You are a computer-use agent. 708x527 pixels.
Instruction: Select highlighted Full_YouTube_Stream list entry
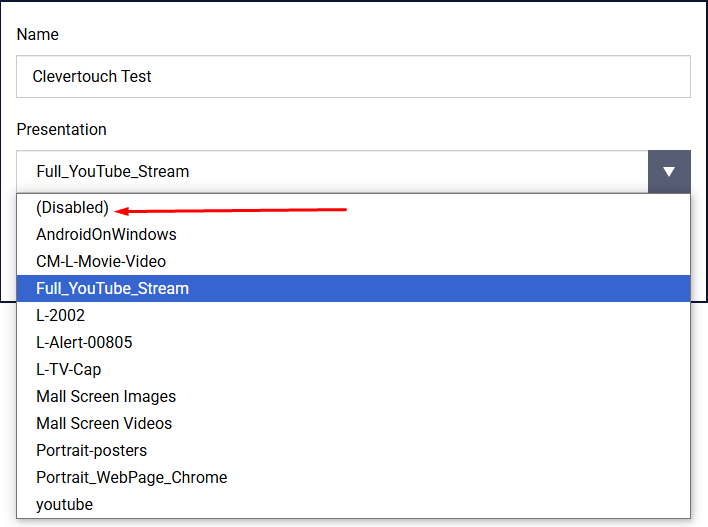pos(112,289)
